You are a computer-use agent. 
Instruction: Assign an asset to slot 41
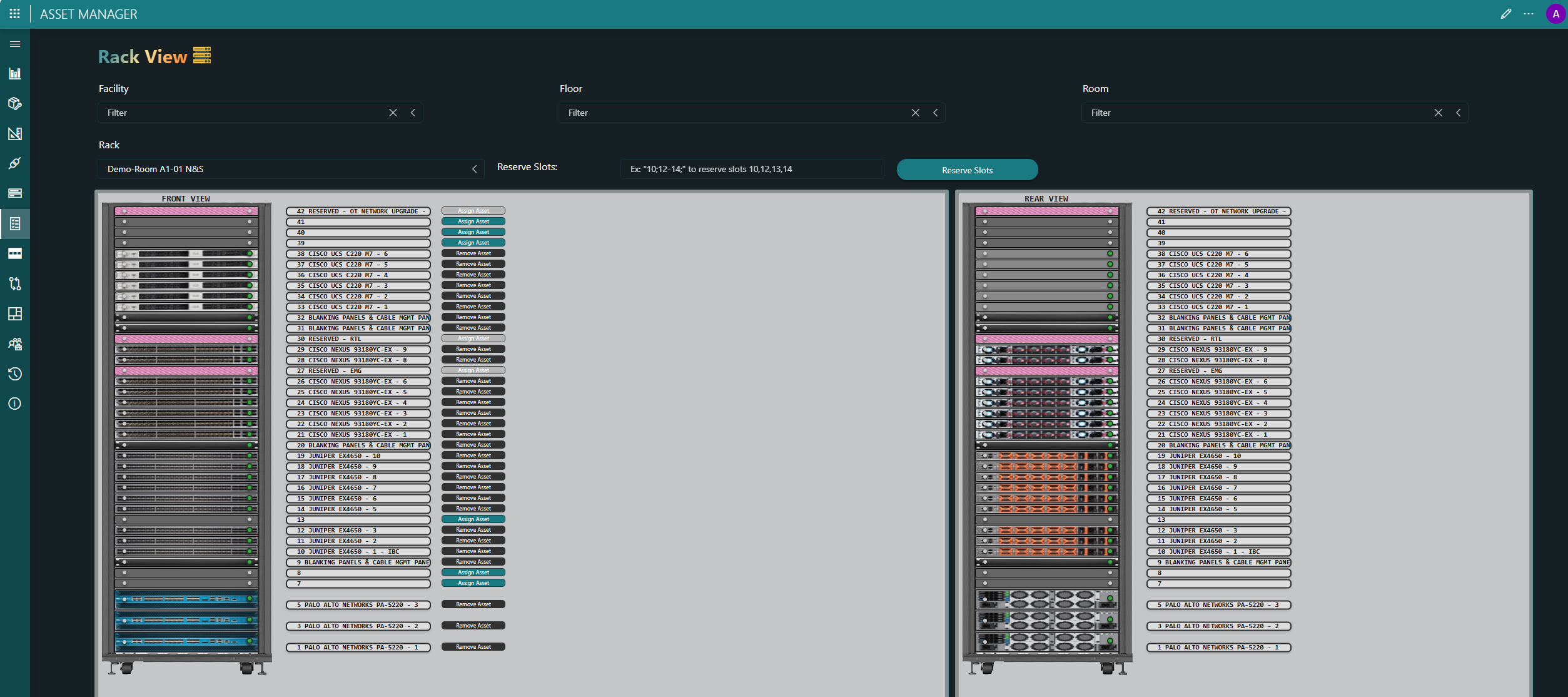tap(473, 221)
